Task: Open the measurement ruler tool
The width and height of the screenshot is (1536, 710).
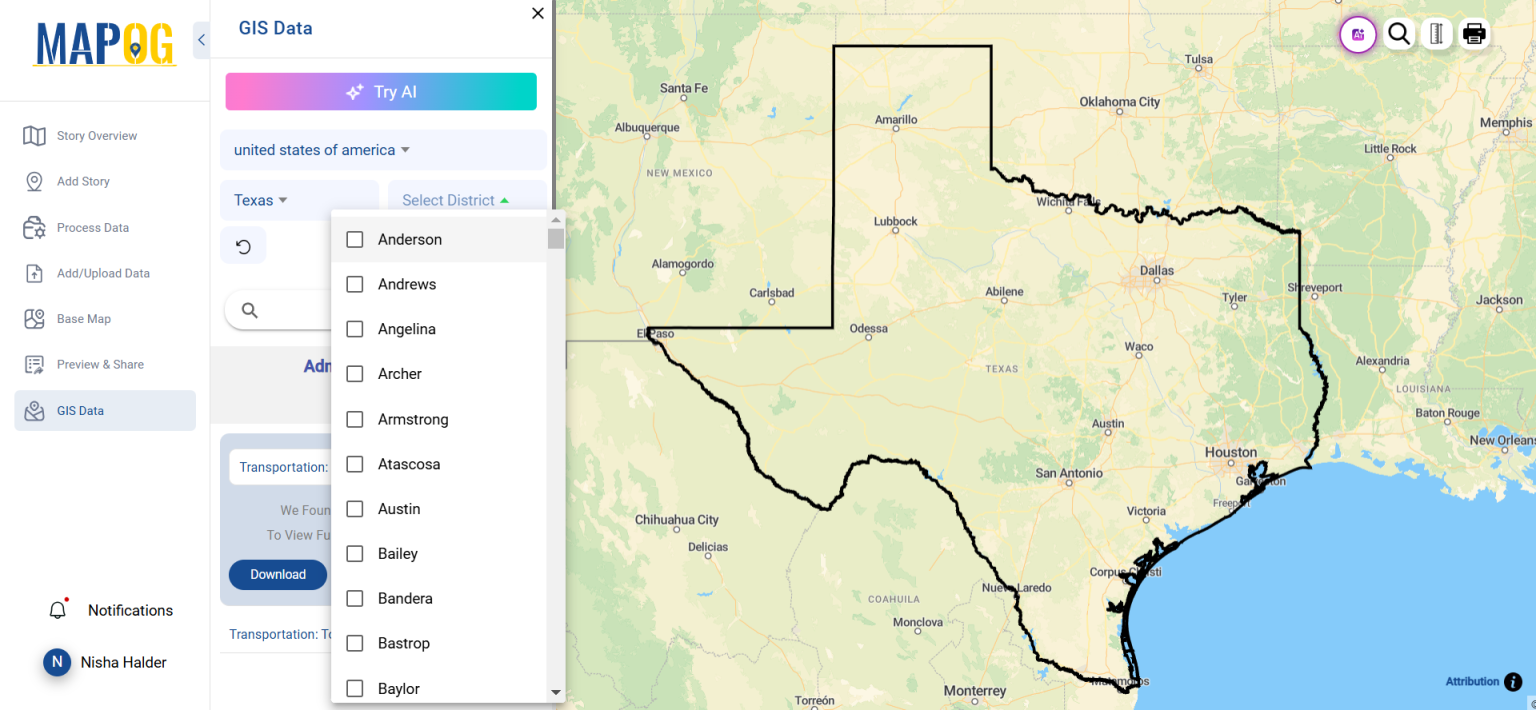Action: [1436, 33]
